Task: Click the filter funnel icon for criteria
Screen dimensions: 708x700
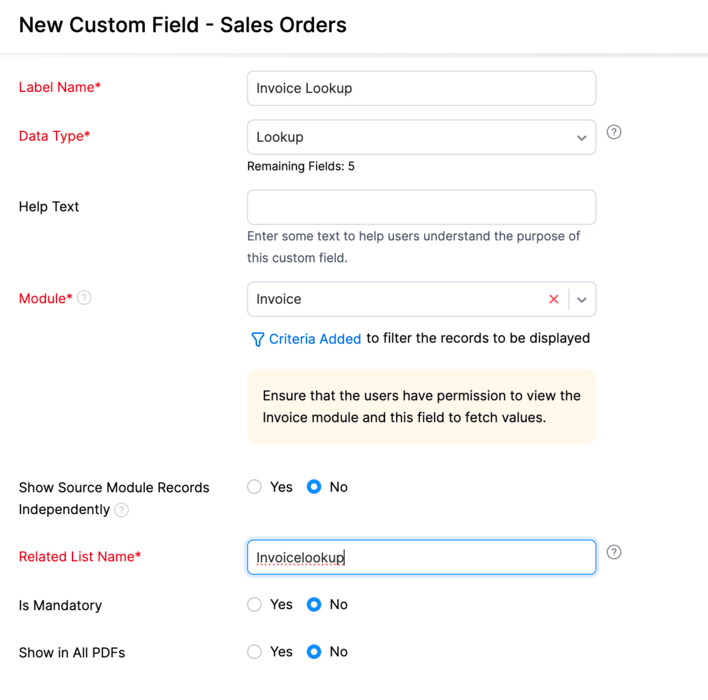Action: pos(257,339)
